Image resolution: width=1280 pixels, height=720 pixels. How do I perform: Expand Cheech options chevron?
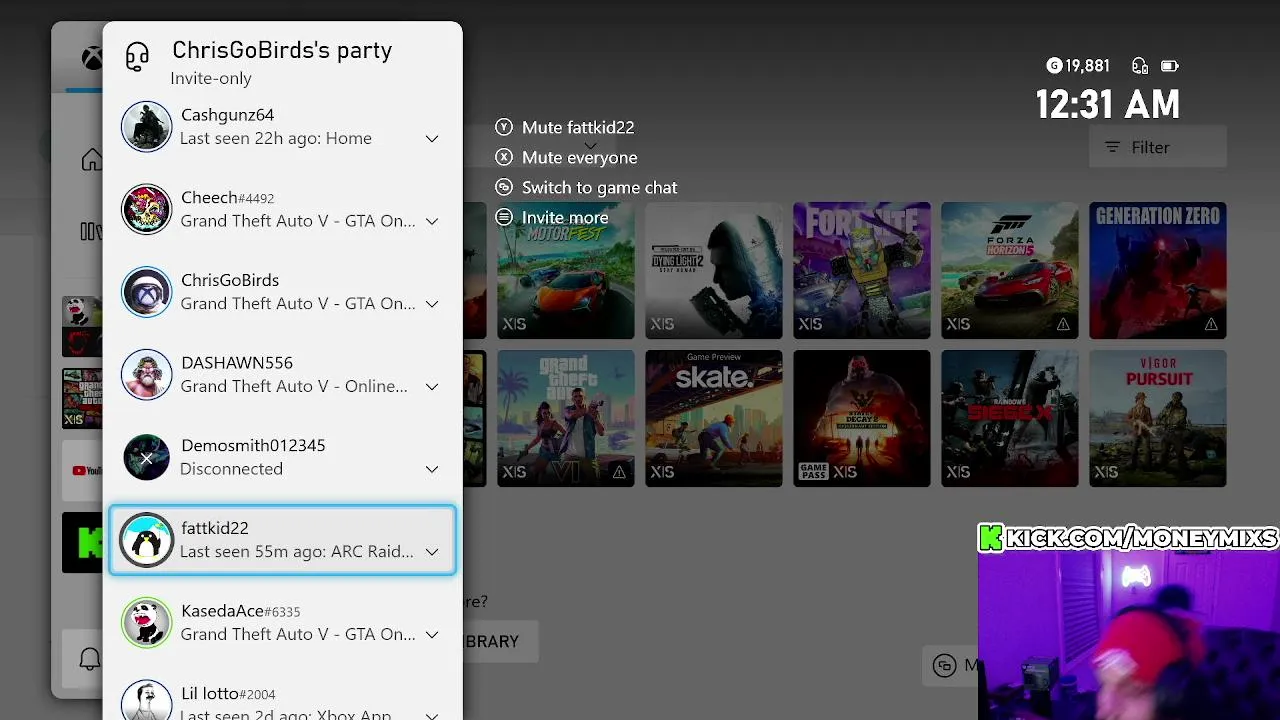(432, 221)
